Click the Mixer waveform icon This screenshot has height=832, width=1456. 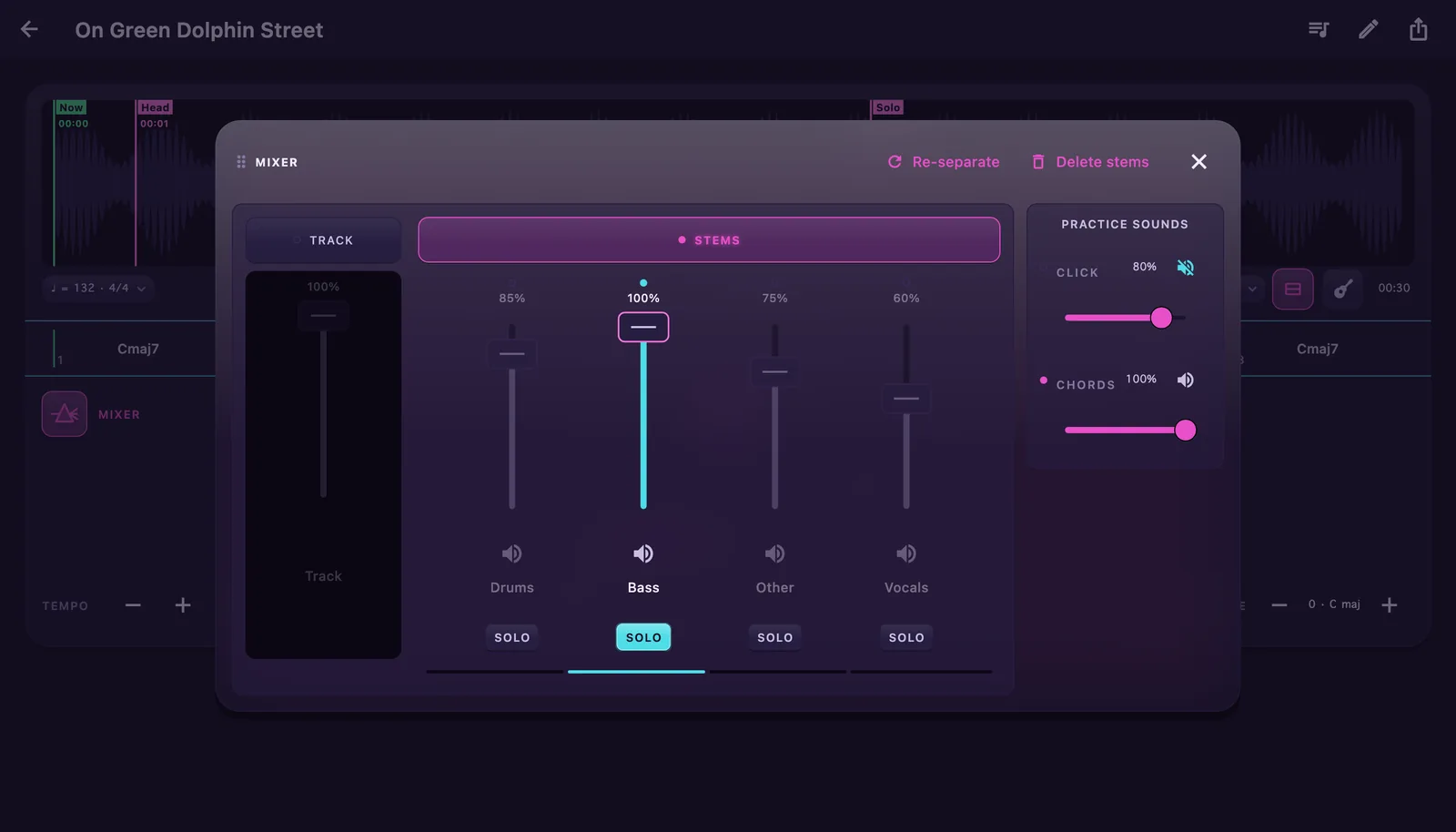point(65,414)
